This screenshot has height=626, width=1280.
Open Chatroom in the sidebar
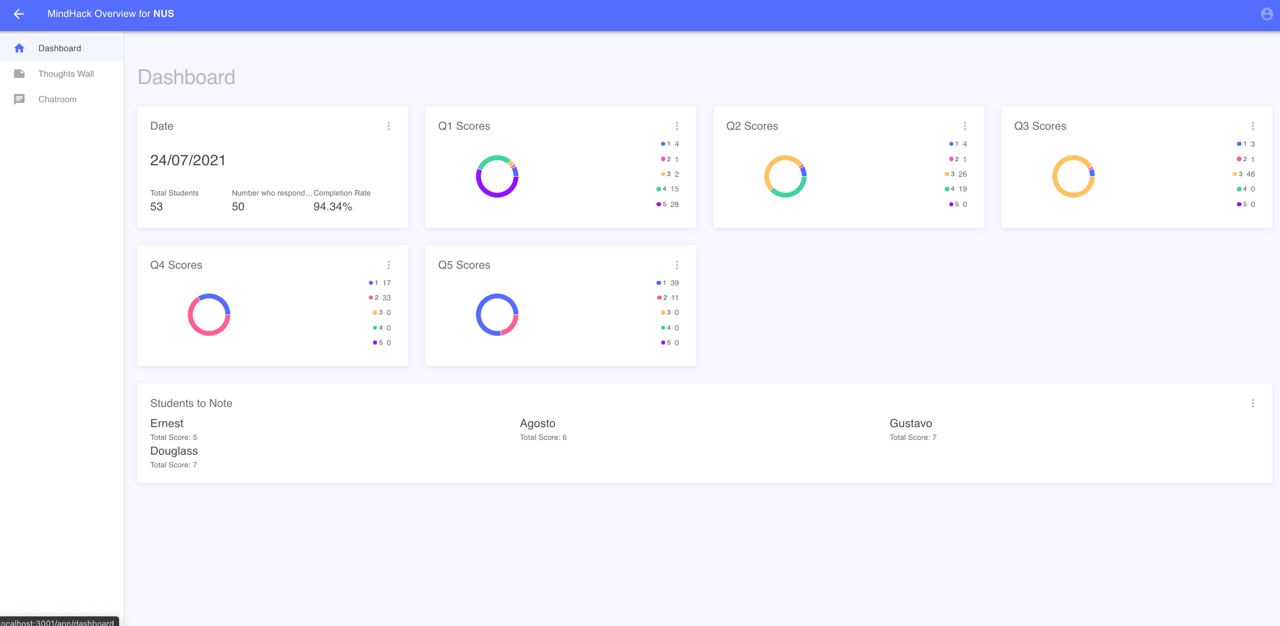coord(61,99)
